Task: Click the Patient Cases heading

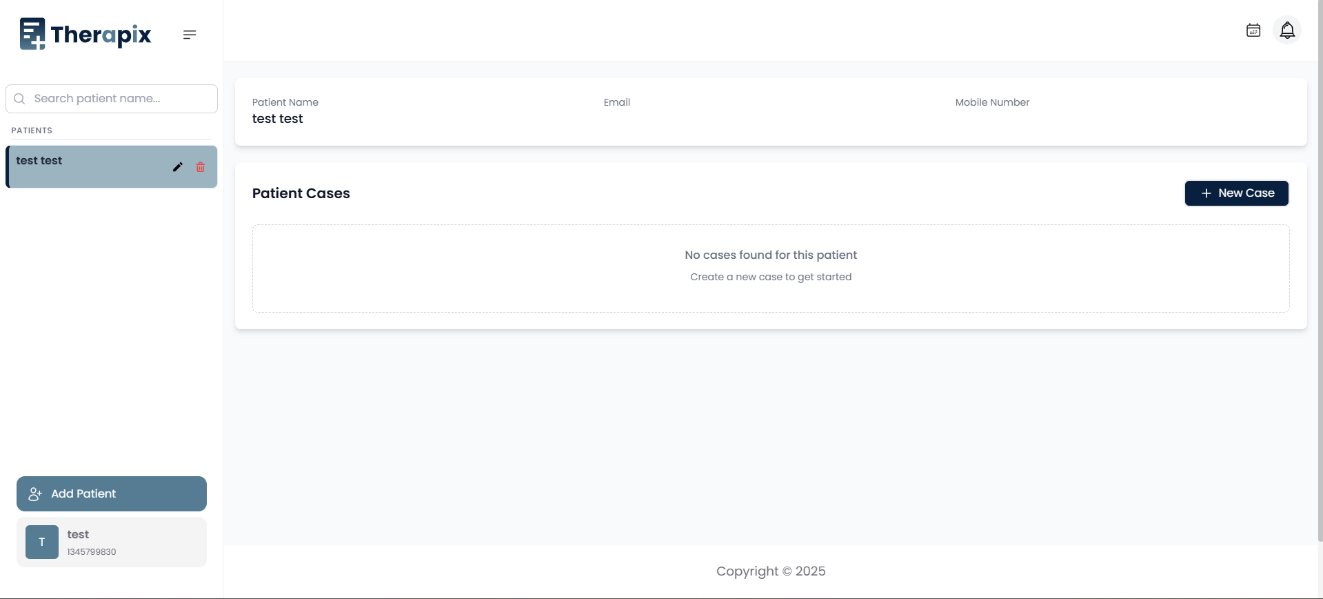Action: [301, 193]
